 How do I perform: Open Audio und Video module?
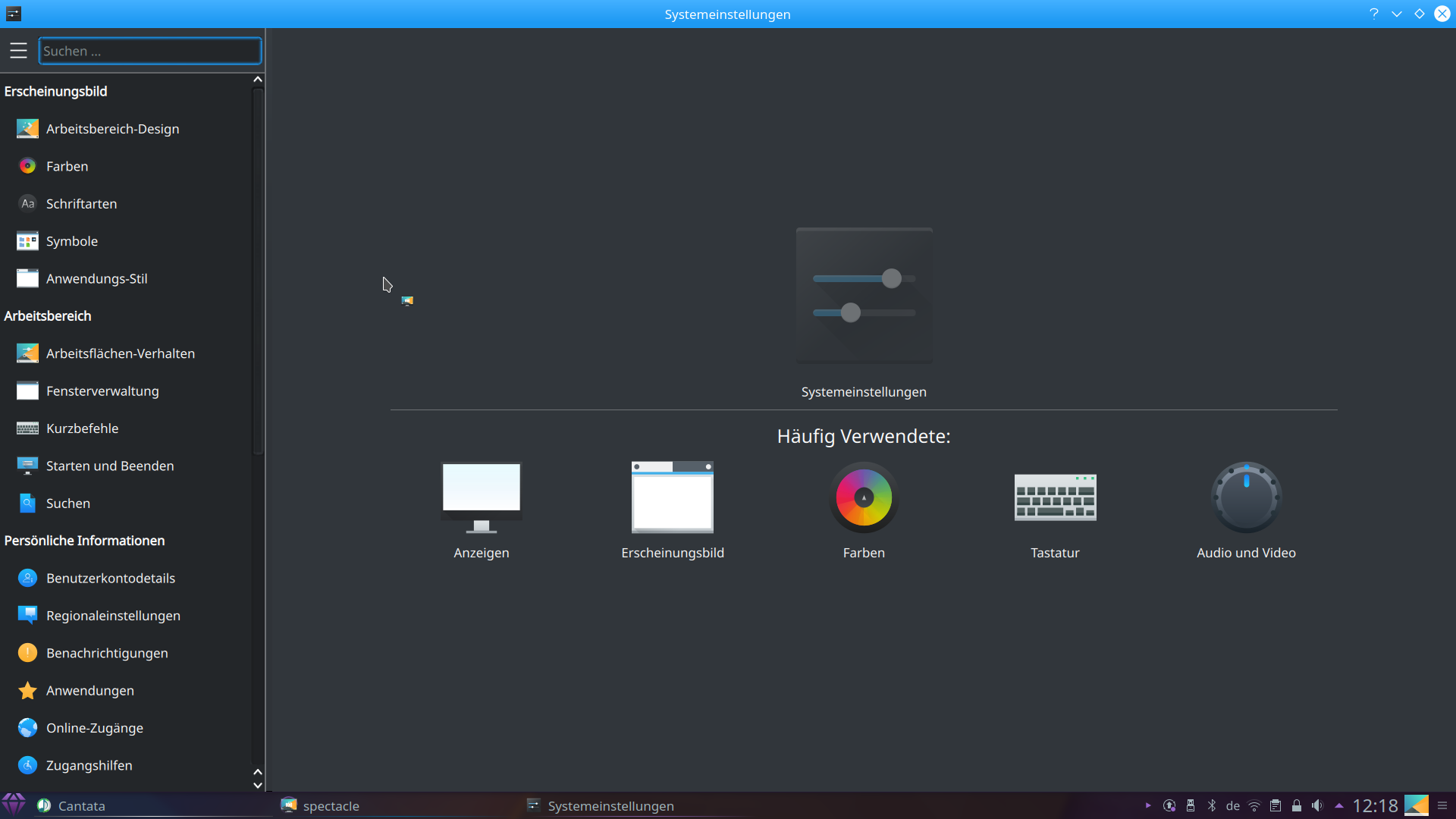tap(1245, 510)
